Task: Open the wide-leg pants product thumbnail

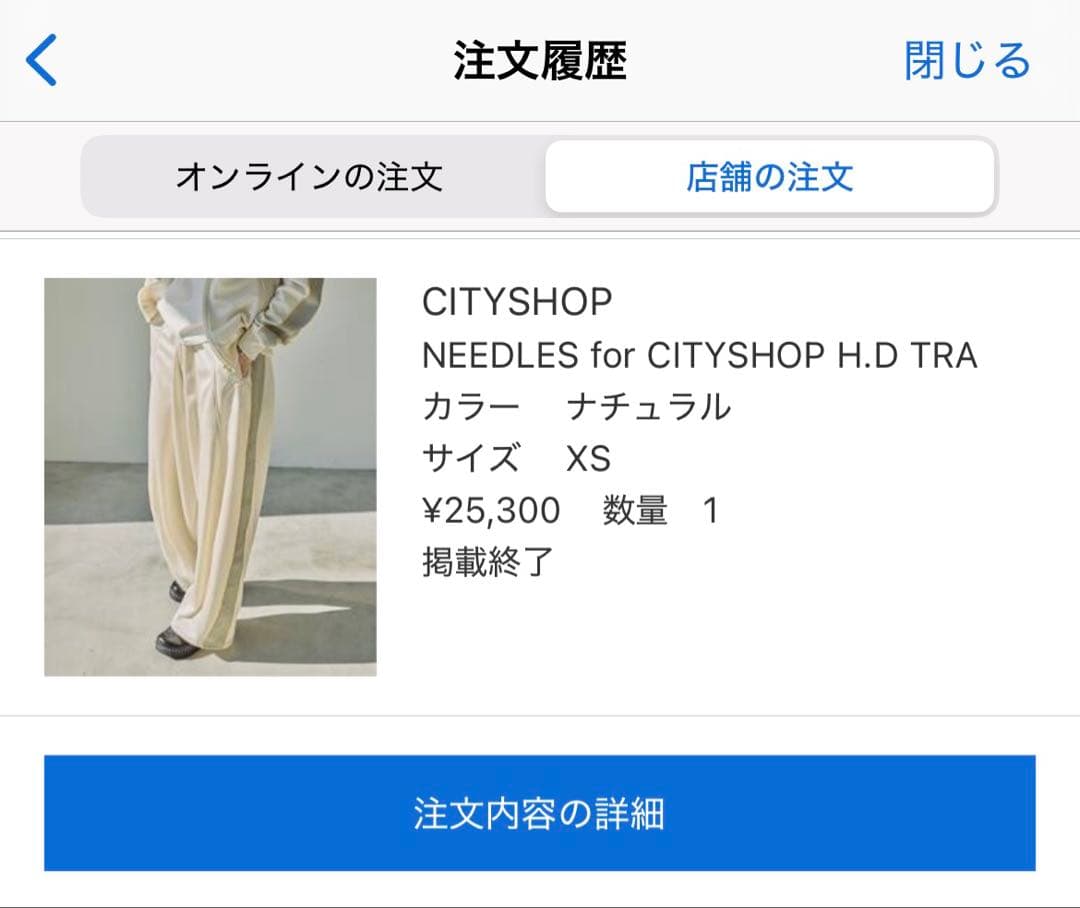Action: click(210, 477)
